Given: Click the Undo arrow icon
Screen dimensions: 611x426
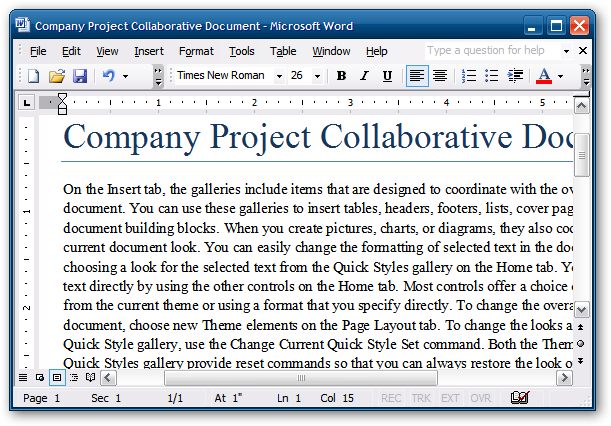Looking at the screenshot, I should pos(109,76).
